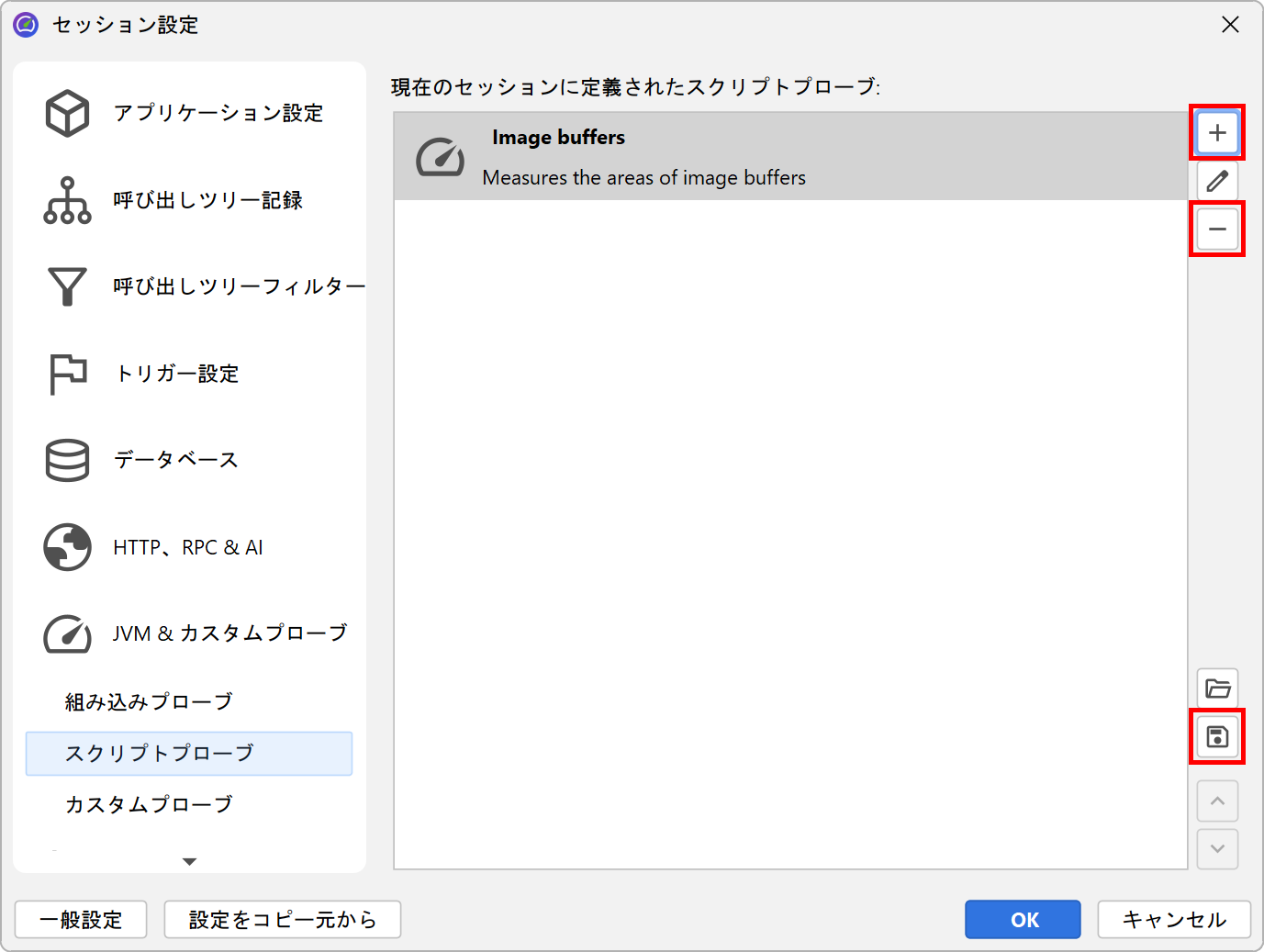Confirm settings with the OK button

point(1023,920)
